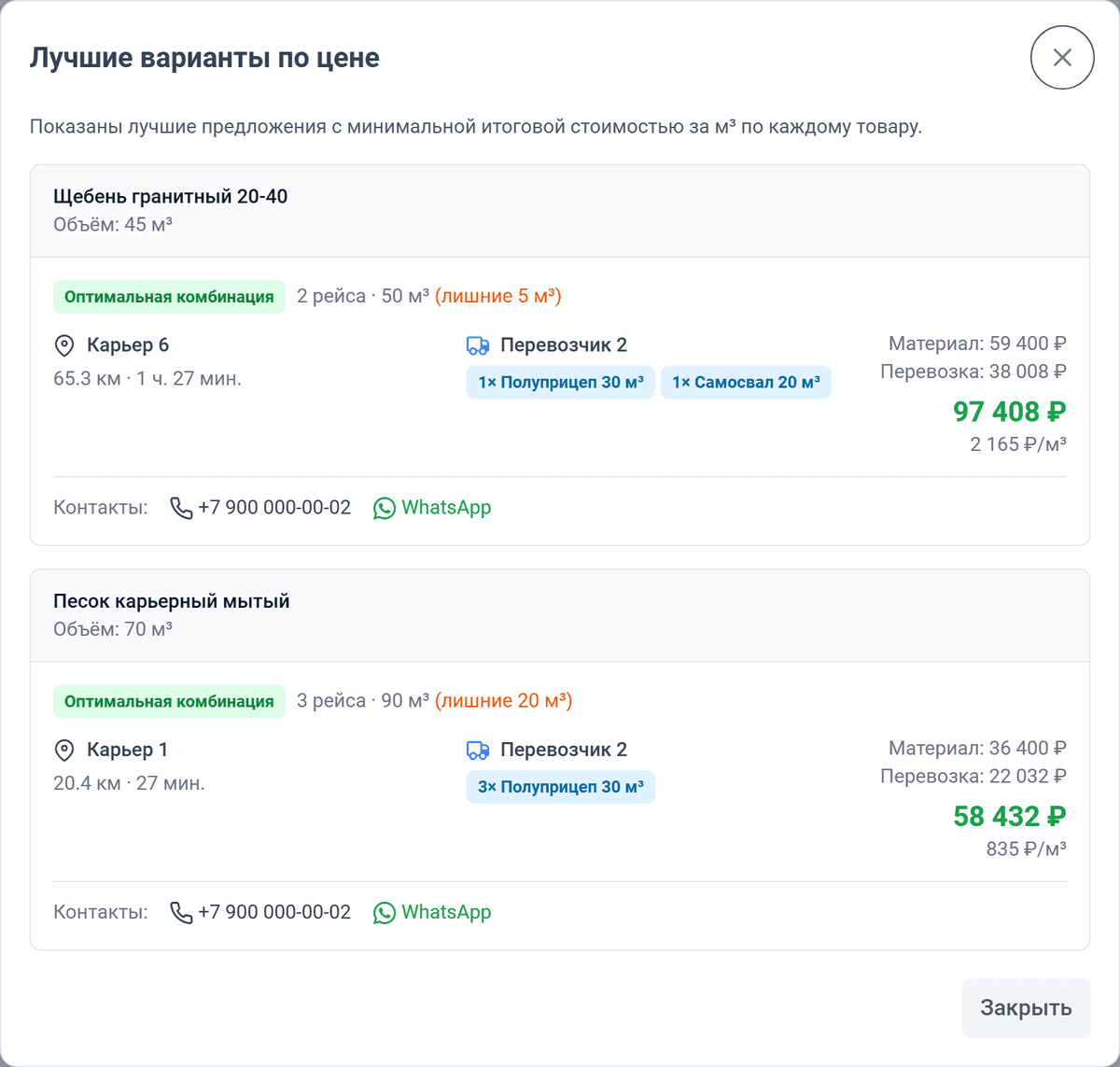Click truck icon in the Щебень гранитный card
The height and width of the screenshot is (1067, 1120).
pyautogui.click(x=478, y=346)
